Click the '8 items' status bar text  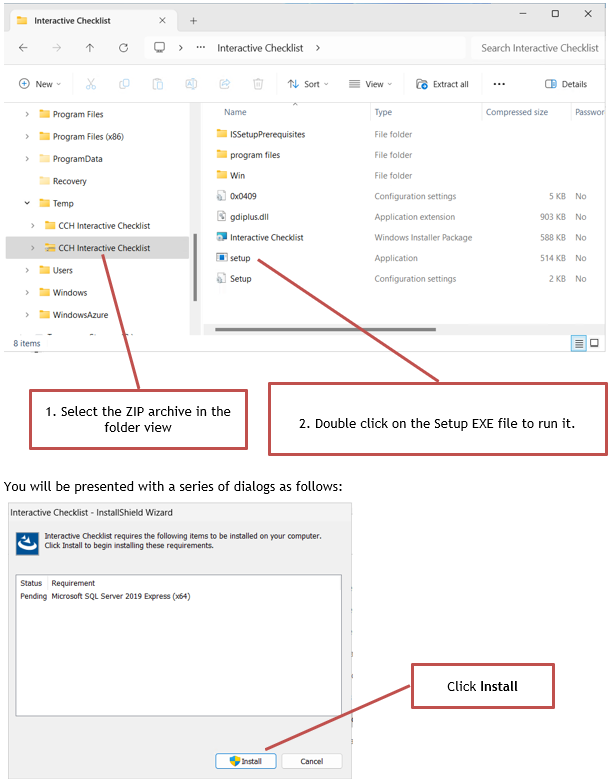(x=27, y=343)
